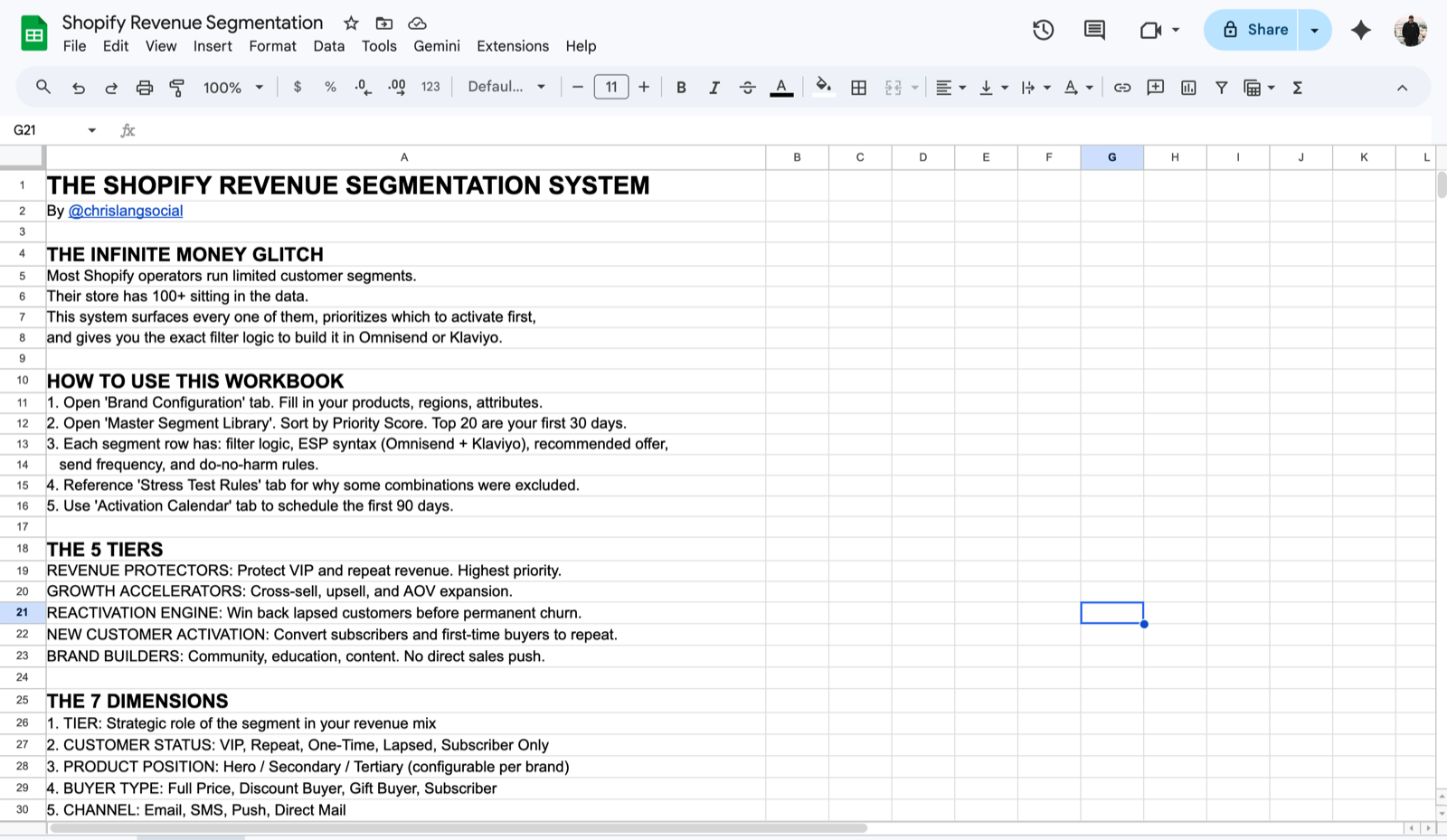Image resolution: width=1447 pixels, height=840 pixels.
Task: Add a comment to the cell
Action: pos(1155,88)
